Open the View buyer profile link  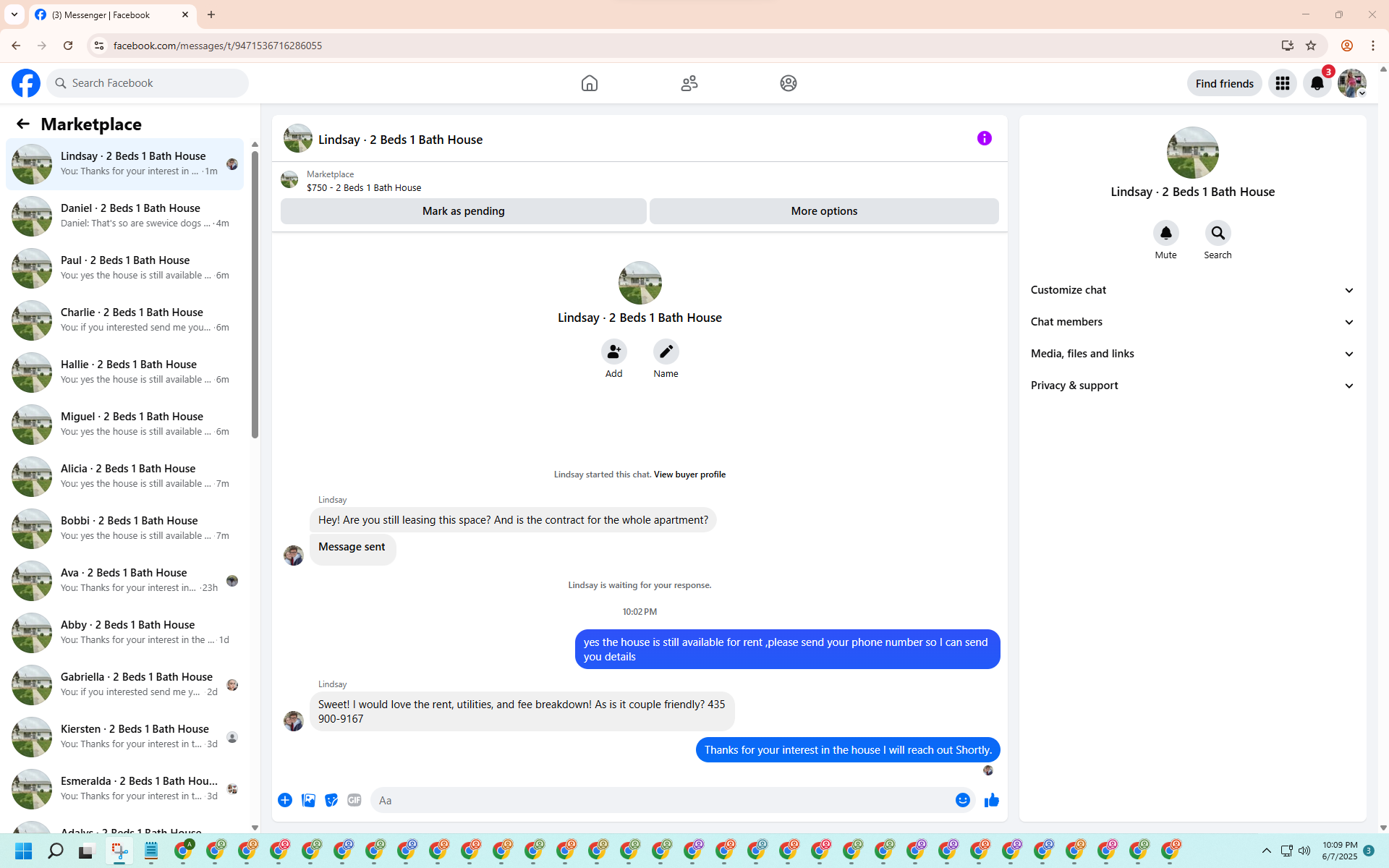tap(689, 475)
